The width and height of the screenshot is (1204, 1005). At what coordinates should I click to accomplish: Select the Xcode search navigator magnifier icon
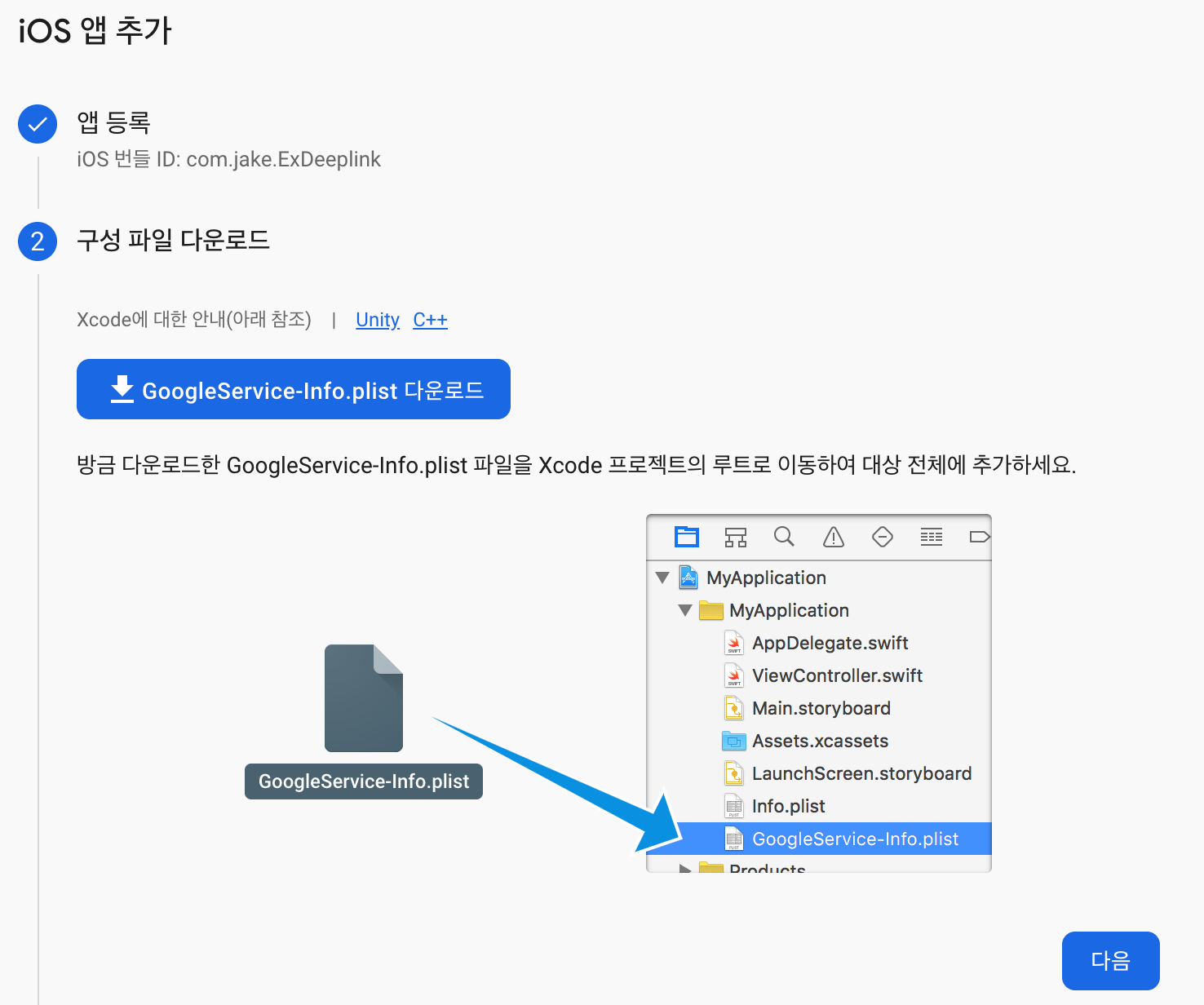tap(784, 536)
